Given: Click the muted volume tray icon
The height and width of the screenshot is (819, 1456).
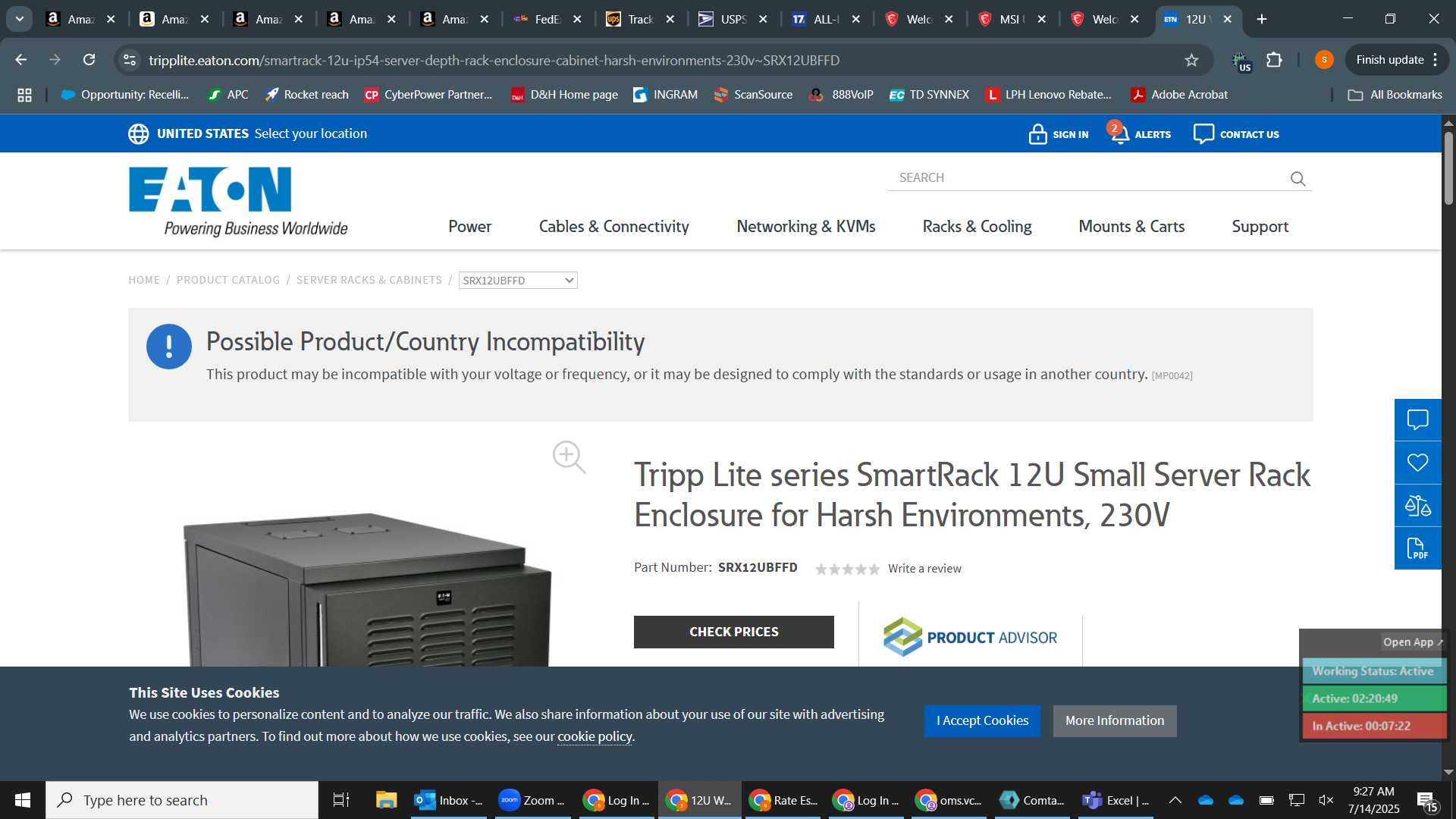Looking at the screenshot, I should (x=1326, y=800).
